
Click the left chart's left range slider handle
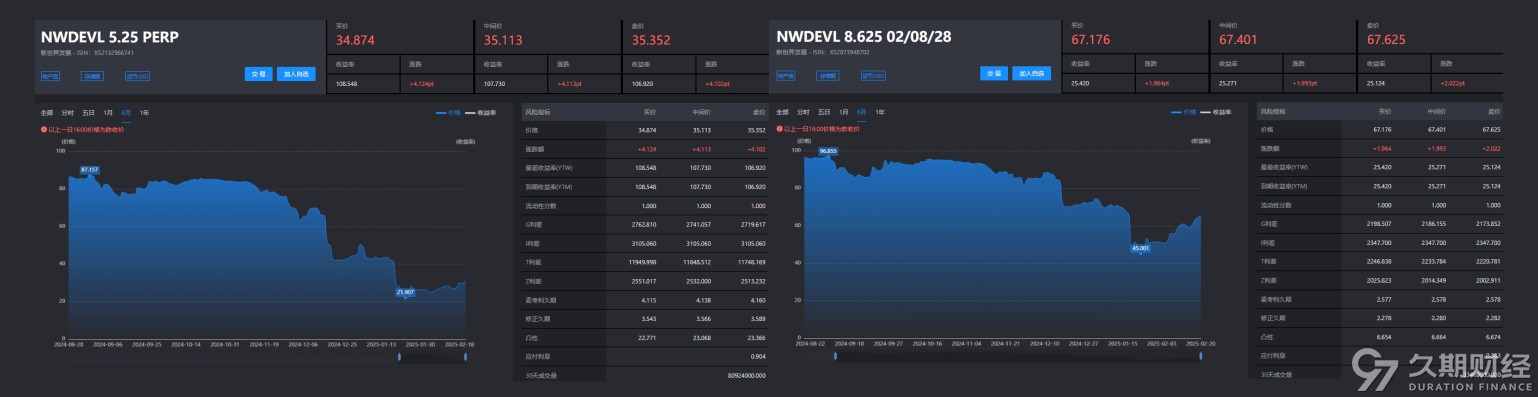400,356
